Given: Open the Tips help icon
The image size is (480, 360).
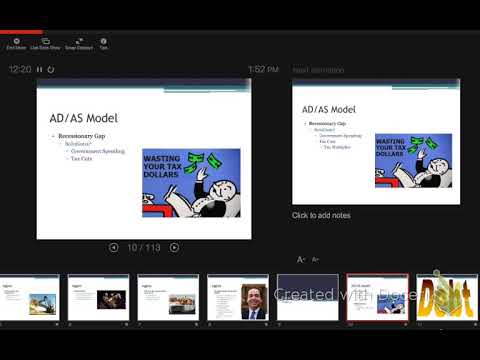Looking at the screenshot, I should [x=104, y=44].
